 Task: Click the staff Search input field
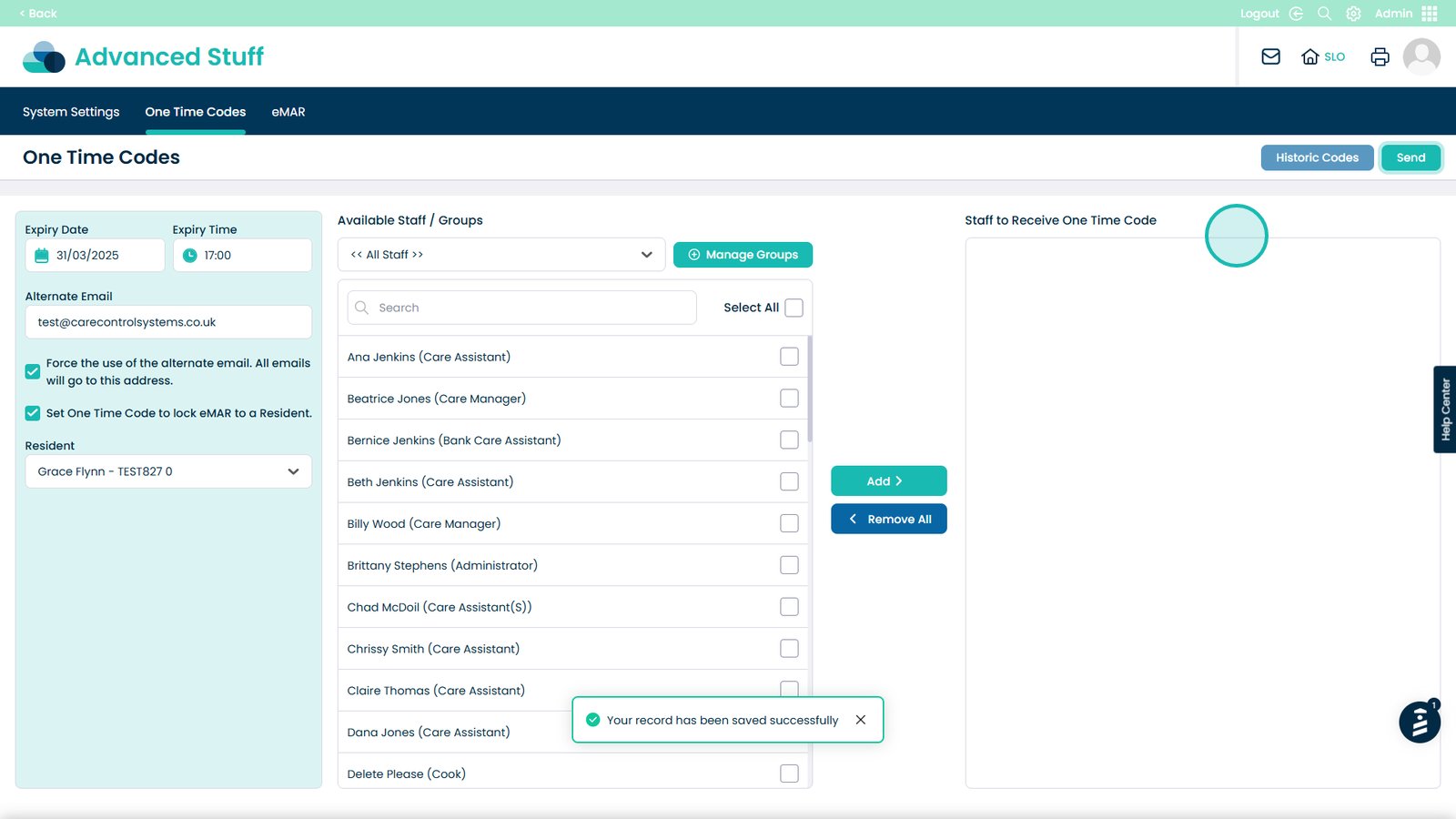pos(522,308)
